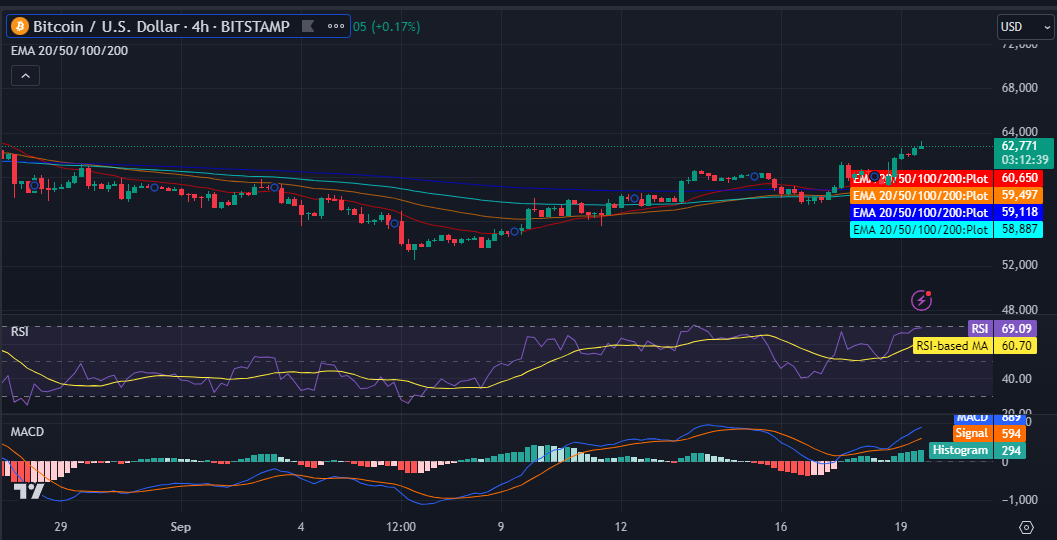Select the RSI pane label
The width and height of the screenshot is (1057, 540).
pyautogui.click(x=20, y=331)
